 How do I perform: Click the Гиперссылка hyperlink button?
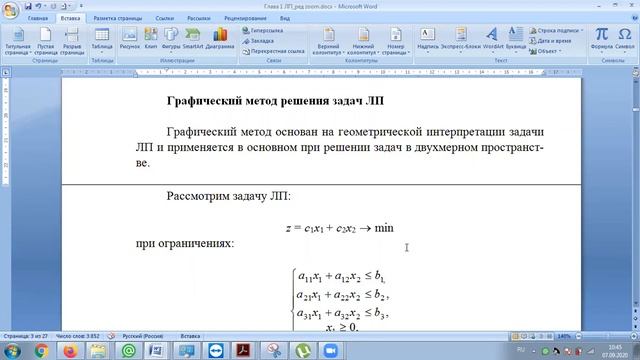pyautogui.click(x=263, y=31)
